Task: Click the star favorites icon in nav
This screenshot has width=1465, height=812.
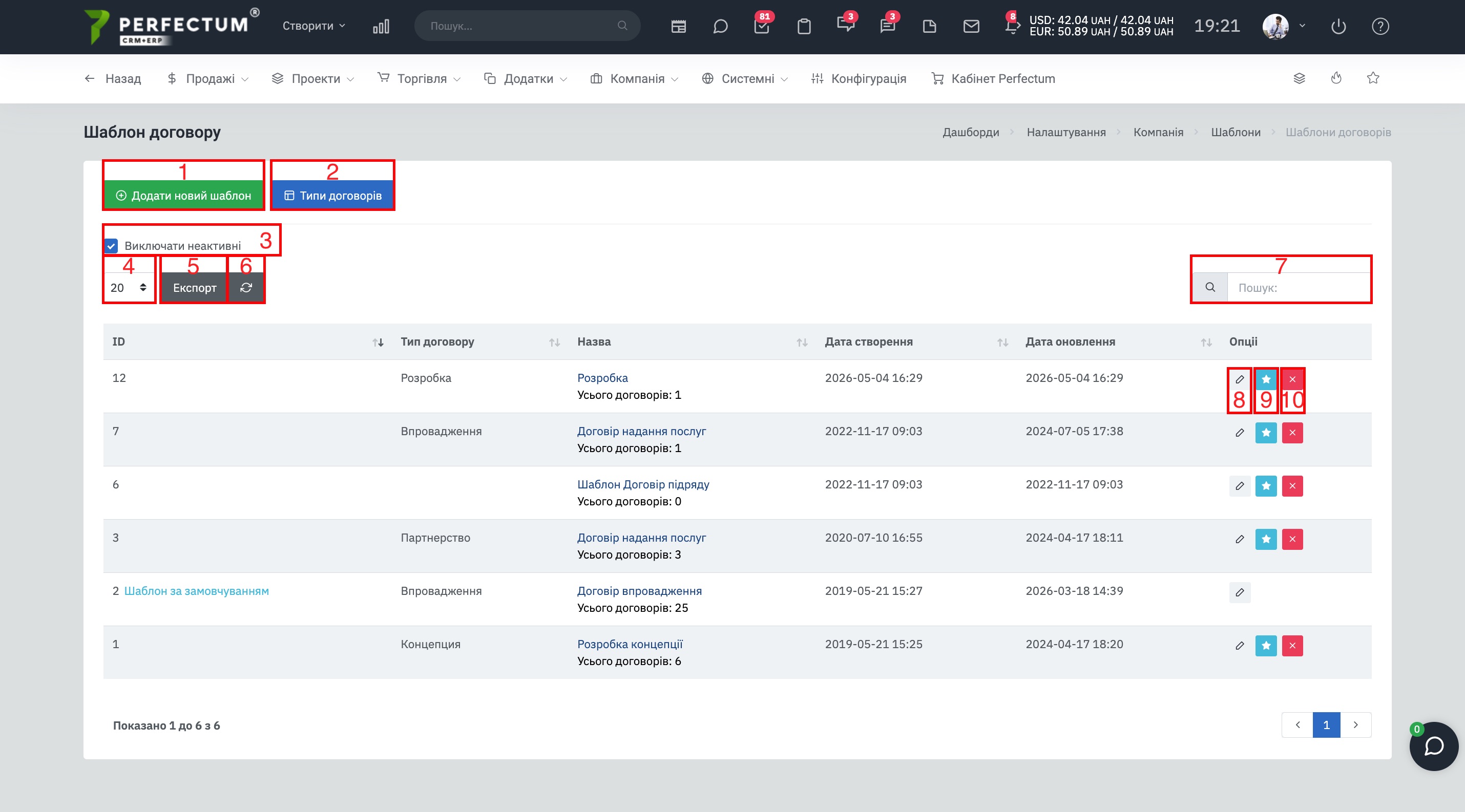Action: (1373, 78)
